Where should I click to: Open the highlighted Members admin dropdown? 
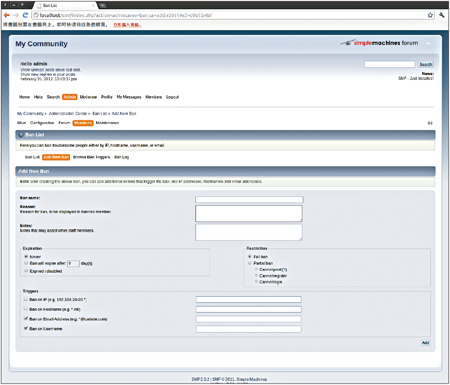tap(83, 123)
